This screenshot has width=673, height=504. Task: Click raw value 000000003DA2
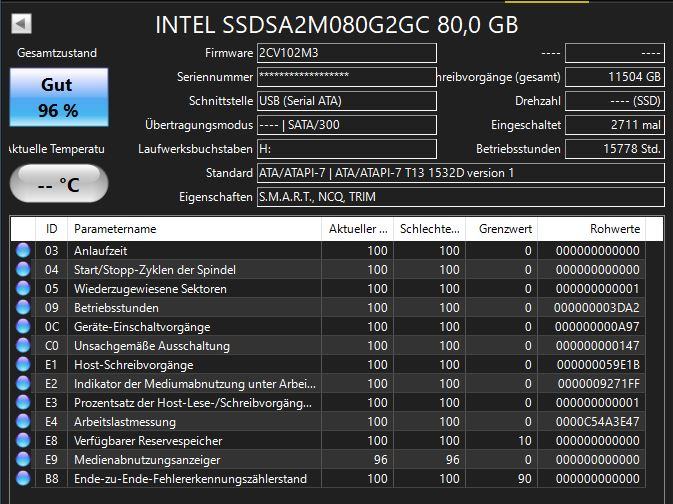[x=597, y=307]
